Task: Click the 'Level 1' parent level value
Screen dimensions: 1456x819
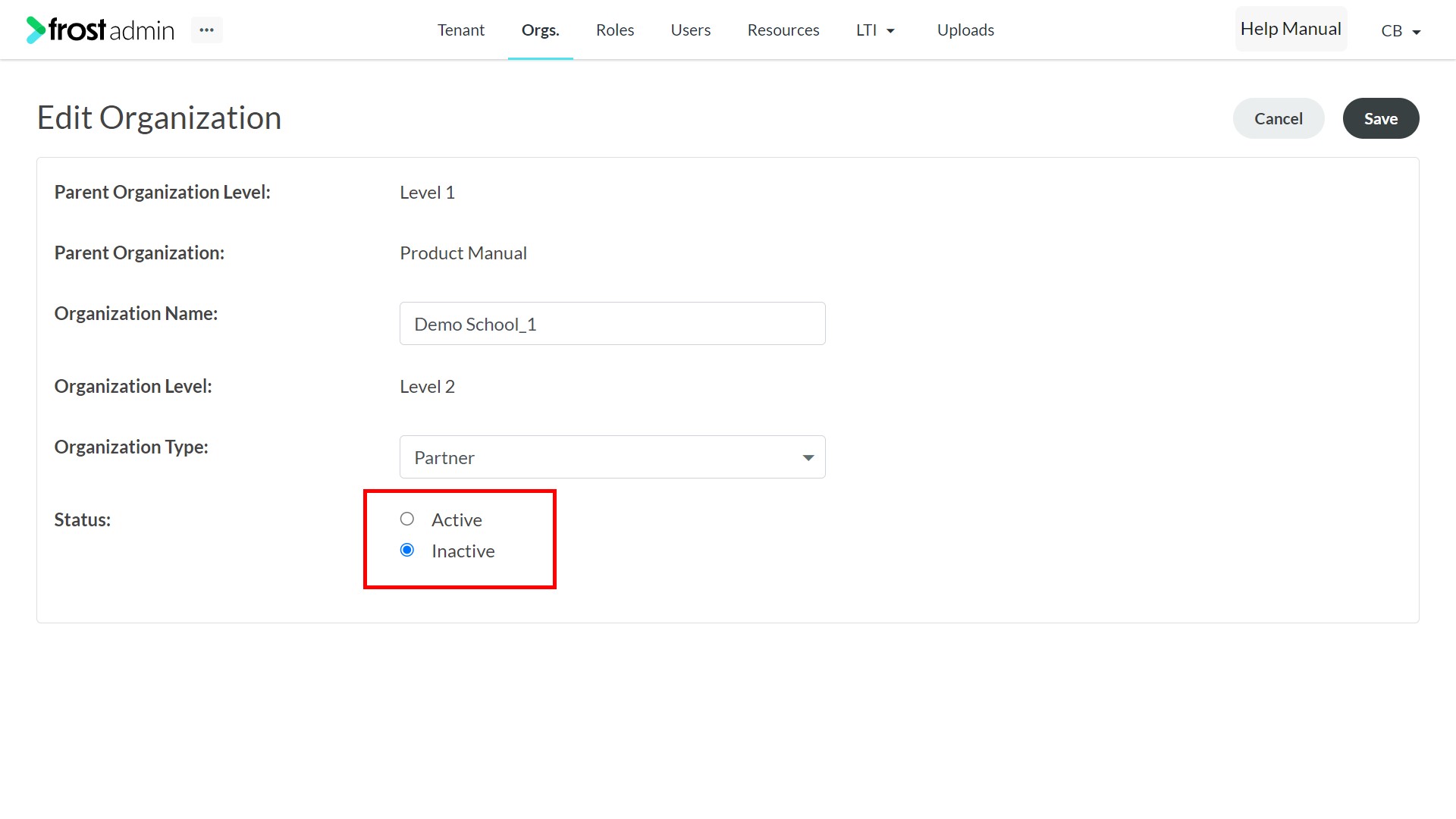Action: (427, 192)
